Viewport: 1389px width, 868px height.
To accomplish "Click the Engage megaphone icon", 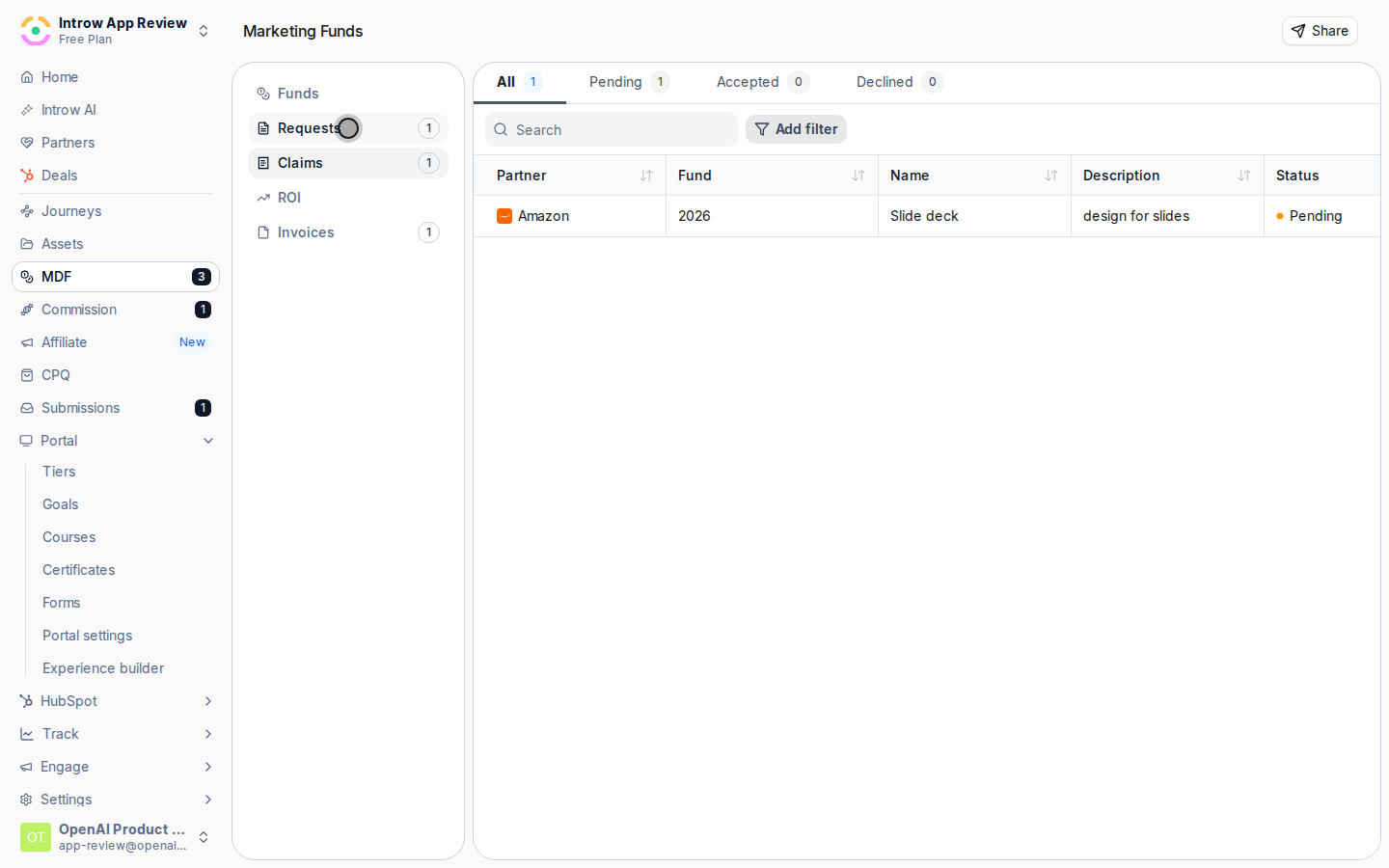I will 26,767.
